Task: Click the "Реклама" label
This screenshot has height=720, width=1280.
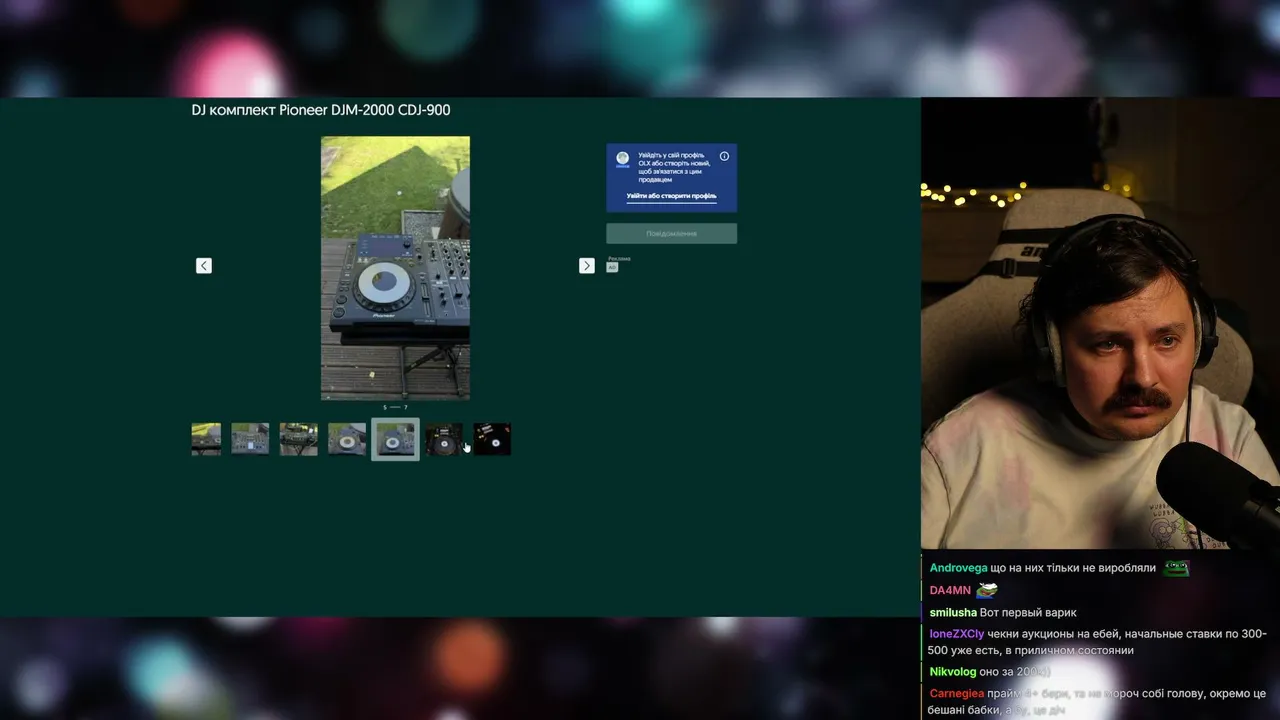Action: [x=619, y=259]
